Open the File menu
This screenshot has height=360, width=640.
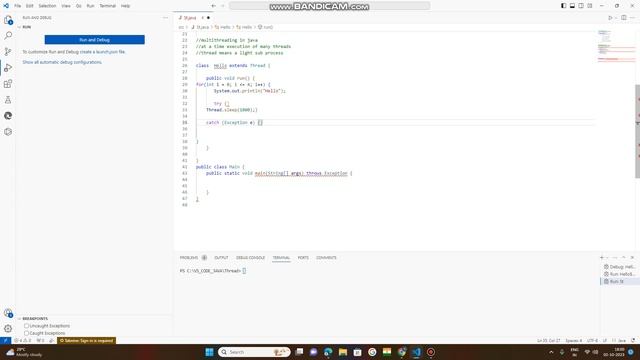coord(18,6)
